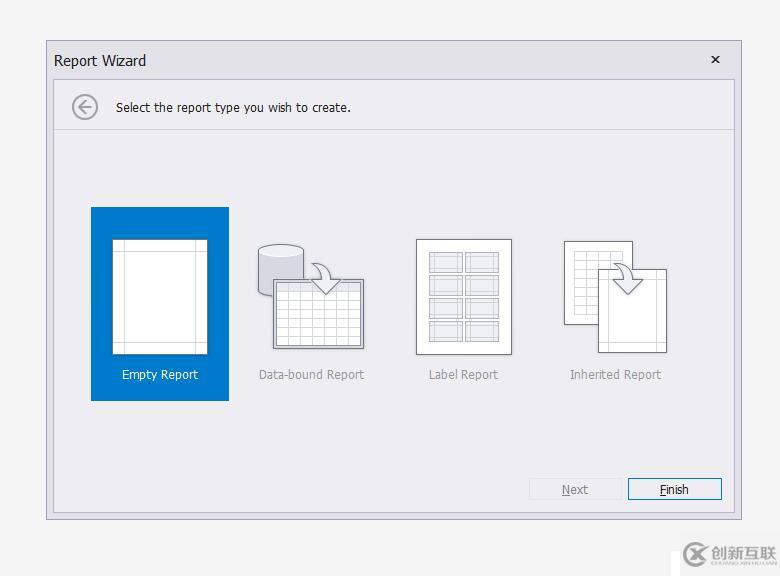
Task: Click the "Label Report" caption
Action: (x=463, y=375)
